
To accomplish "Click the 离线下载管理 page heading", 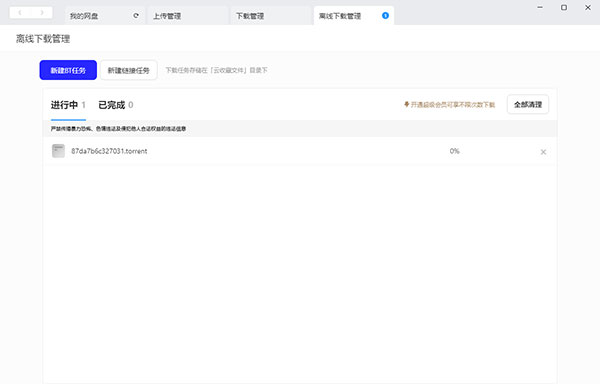I will [43, 39].
